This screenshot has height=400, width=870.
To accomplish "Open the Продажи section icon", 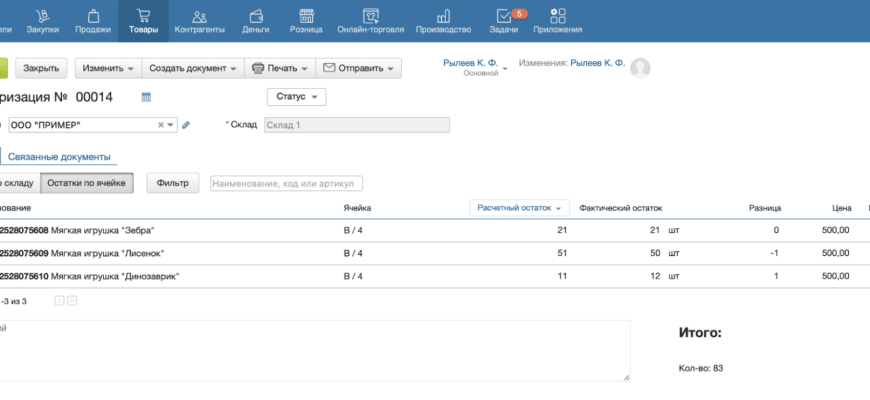I will click(92, 16).
